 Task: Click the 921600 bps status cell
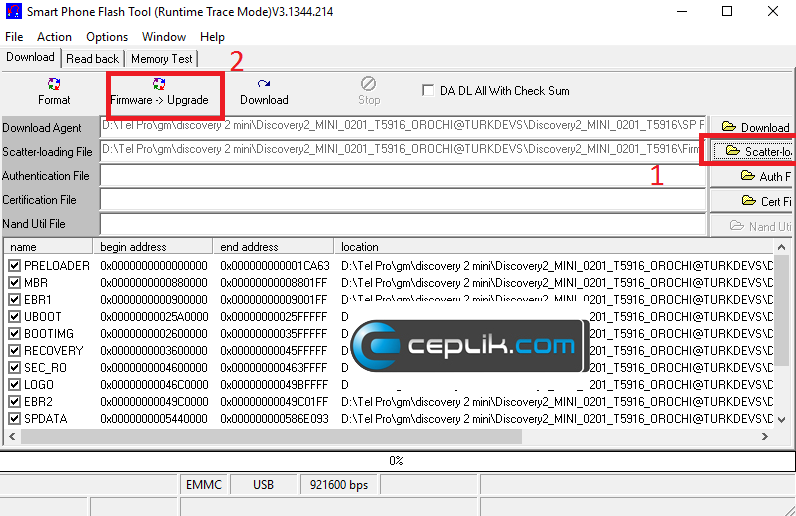point(339,485)
